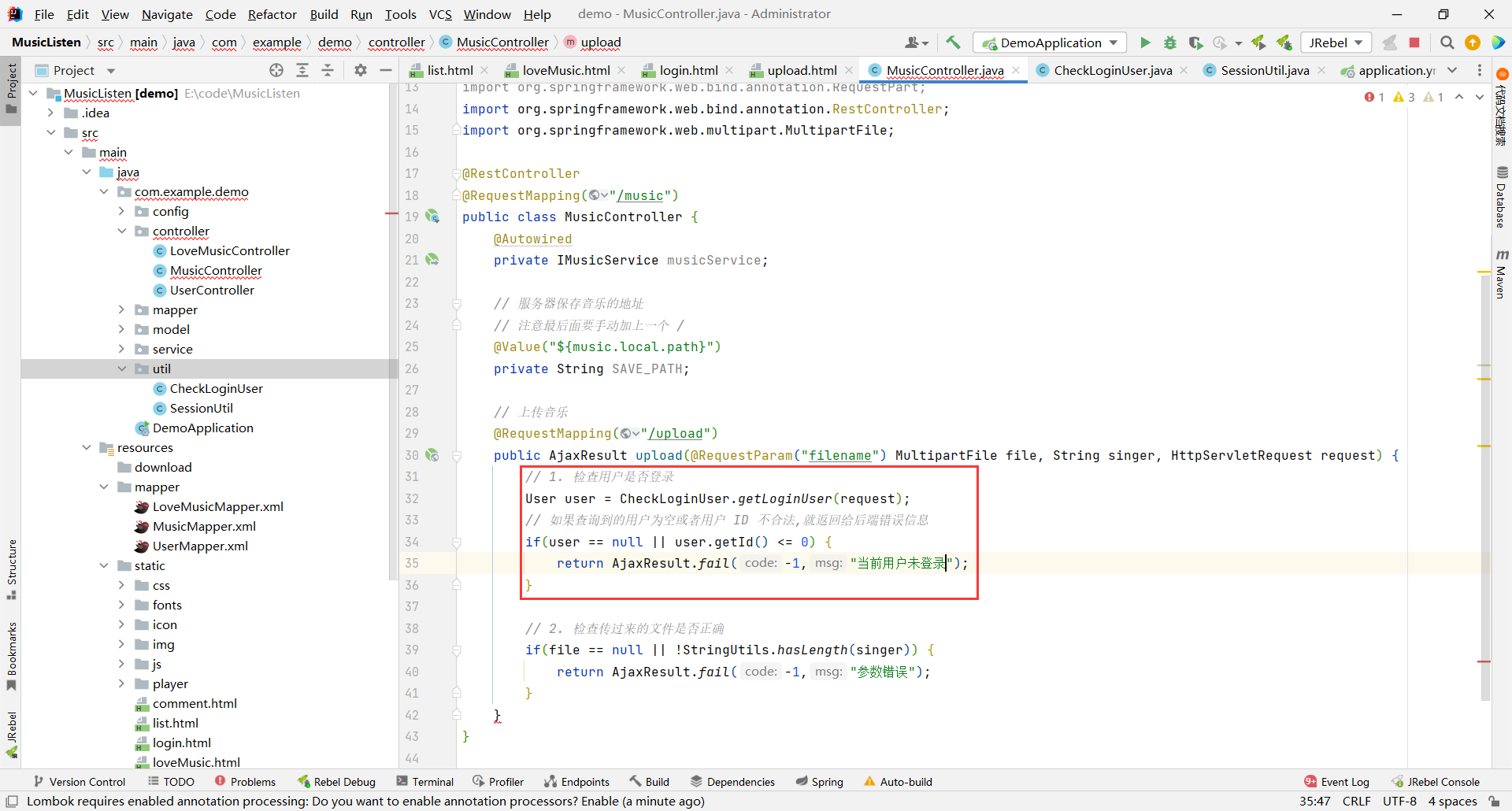This screenshot has width=1512, height=811.
Task: Open Search Everywhere magnifier icon
Action: 1447,43
